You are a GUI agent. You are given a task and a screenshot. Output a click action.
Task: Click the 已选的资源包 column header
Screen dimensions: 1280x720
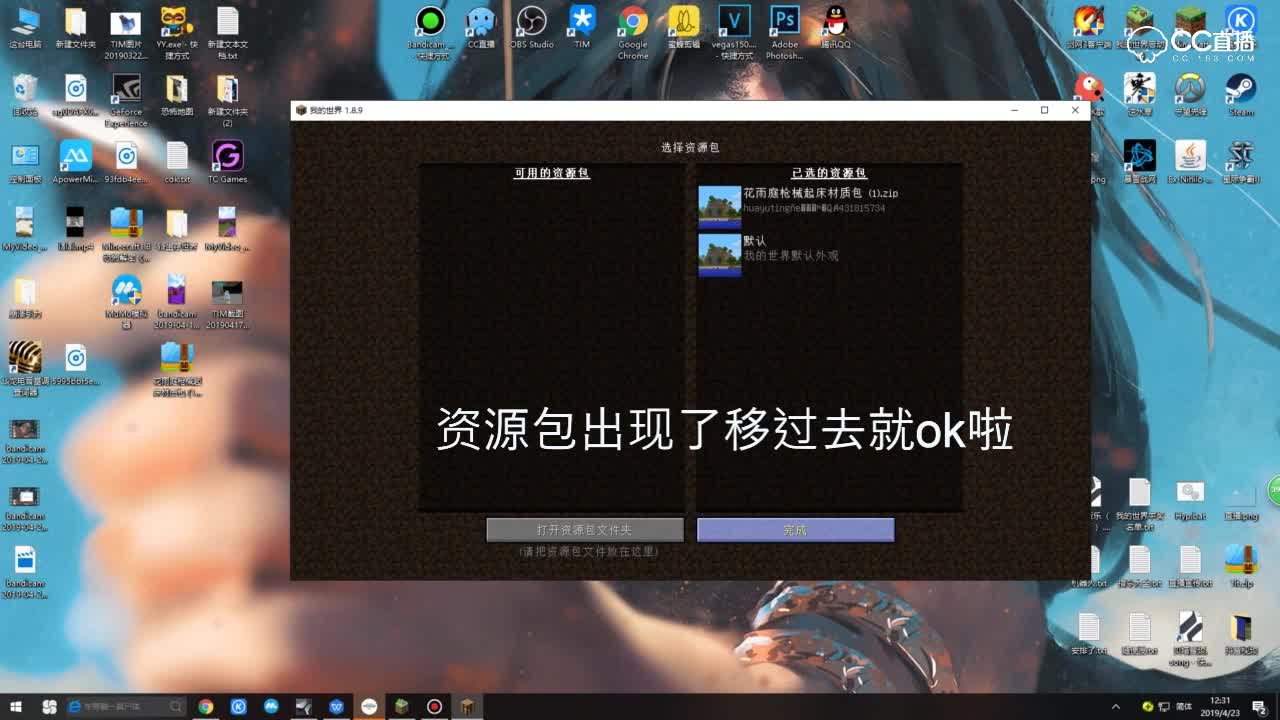[829, 173]
